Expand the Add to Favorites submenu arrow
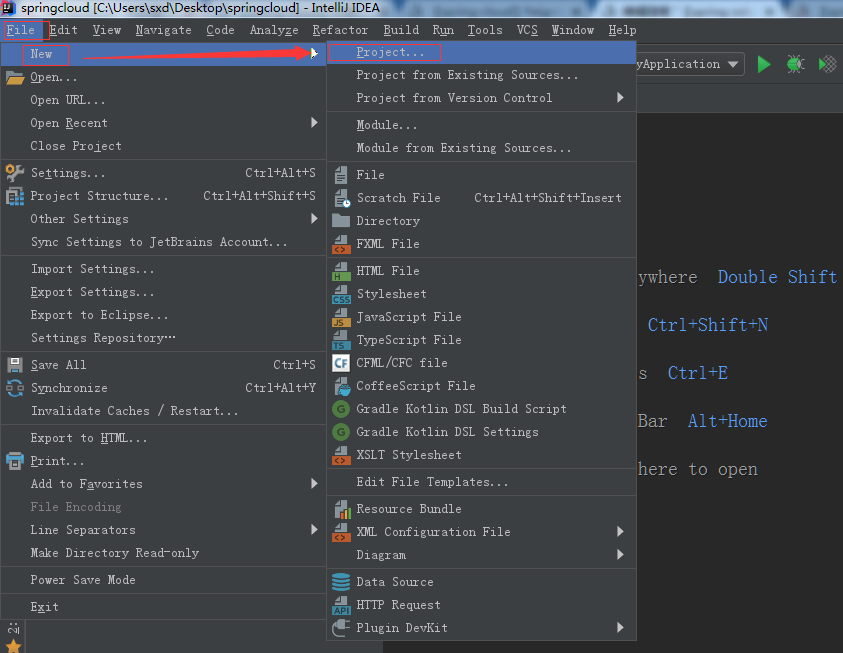The image size is (843, 653). coord(314,483)
